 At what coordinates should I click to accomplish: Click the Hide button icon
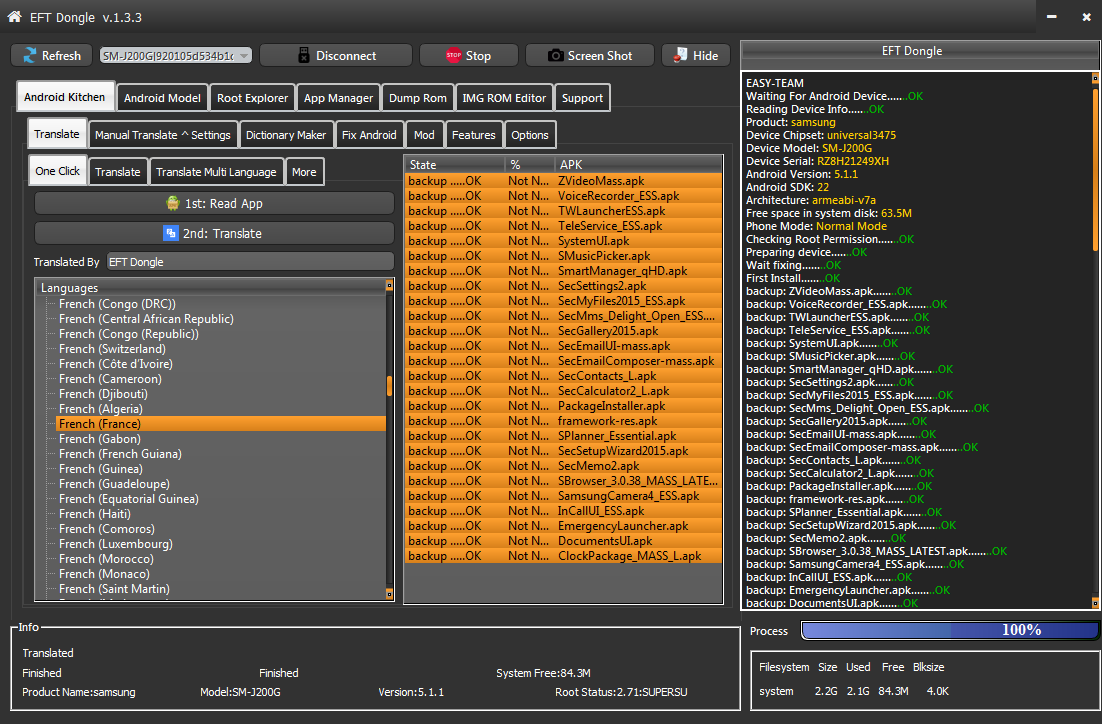[680, 56]
